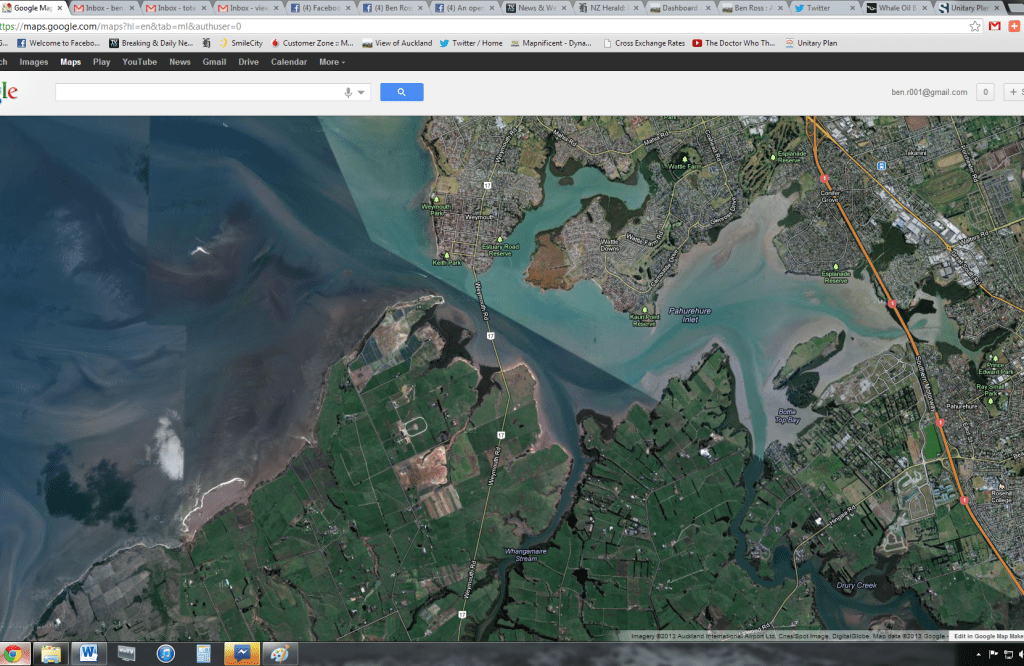Switch to the Twitter browser tab
The image size is (1024, 666).
tap(818, 8)
